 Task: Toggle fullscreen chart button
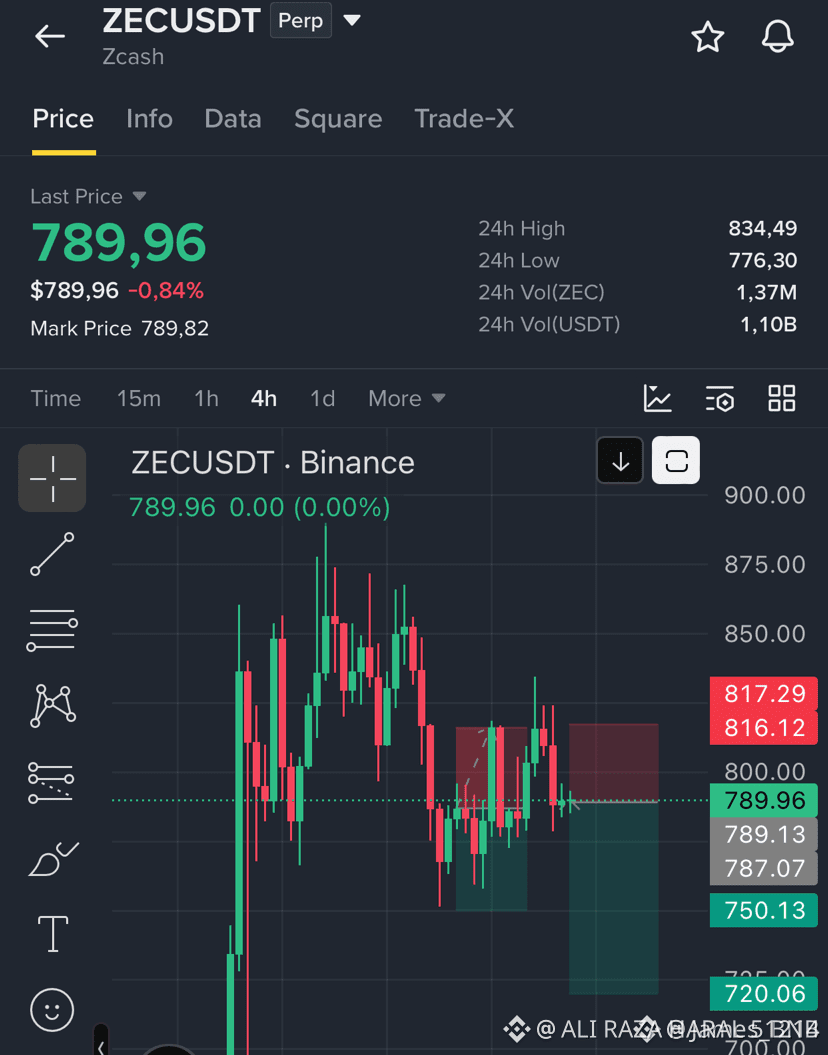676,461
